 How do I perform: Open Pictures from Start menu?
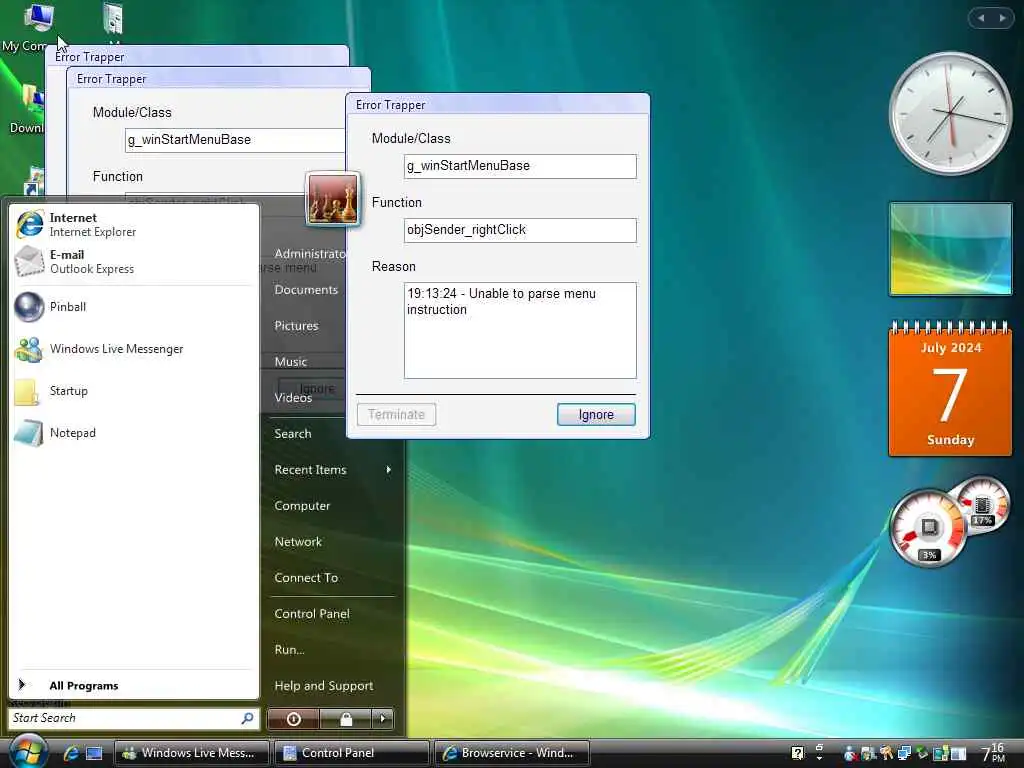pos(296,325)
